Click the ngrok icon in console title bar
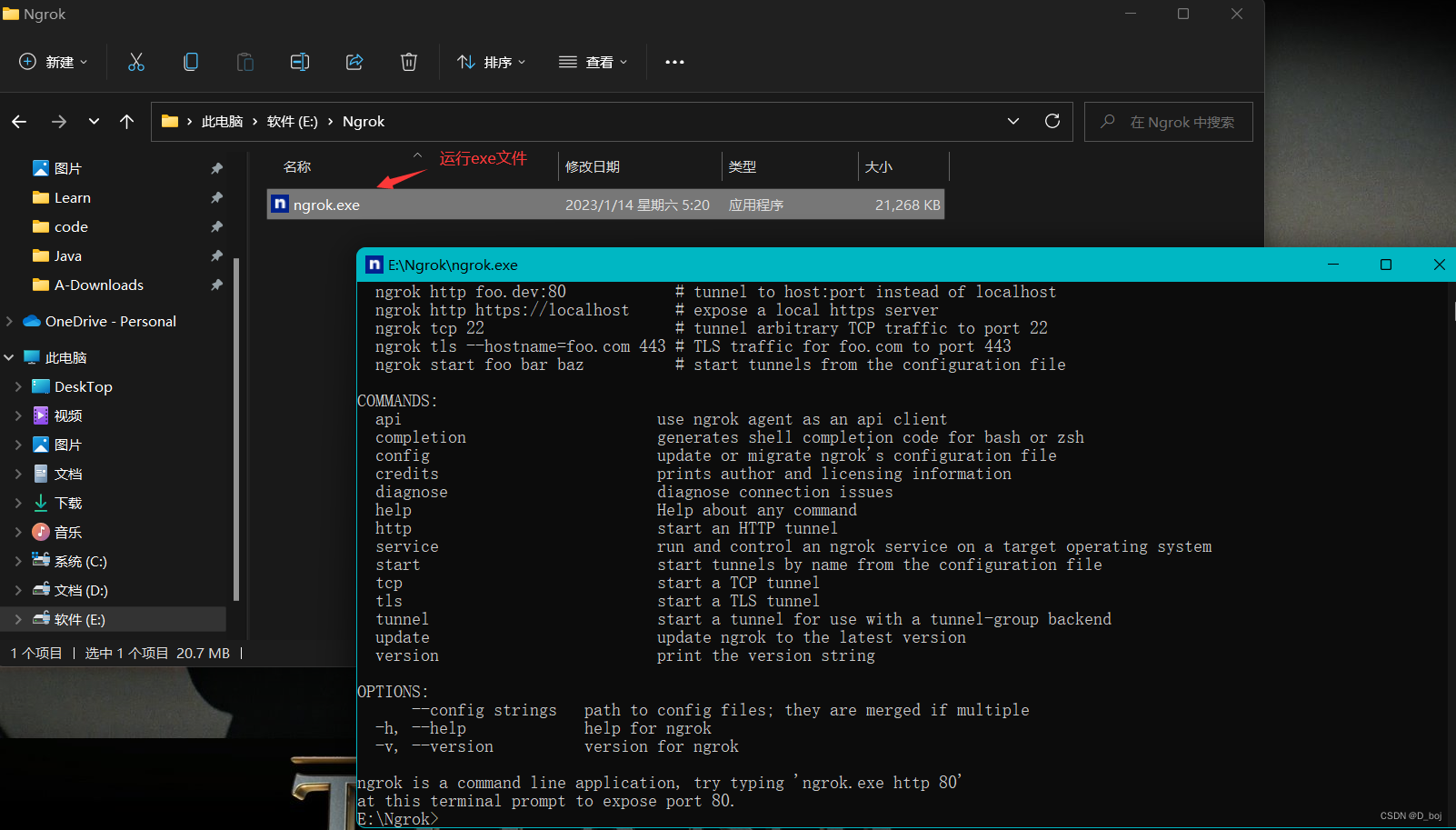This screenshot has width=1456, height=830. point(374,265)
